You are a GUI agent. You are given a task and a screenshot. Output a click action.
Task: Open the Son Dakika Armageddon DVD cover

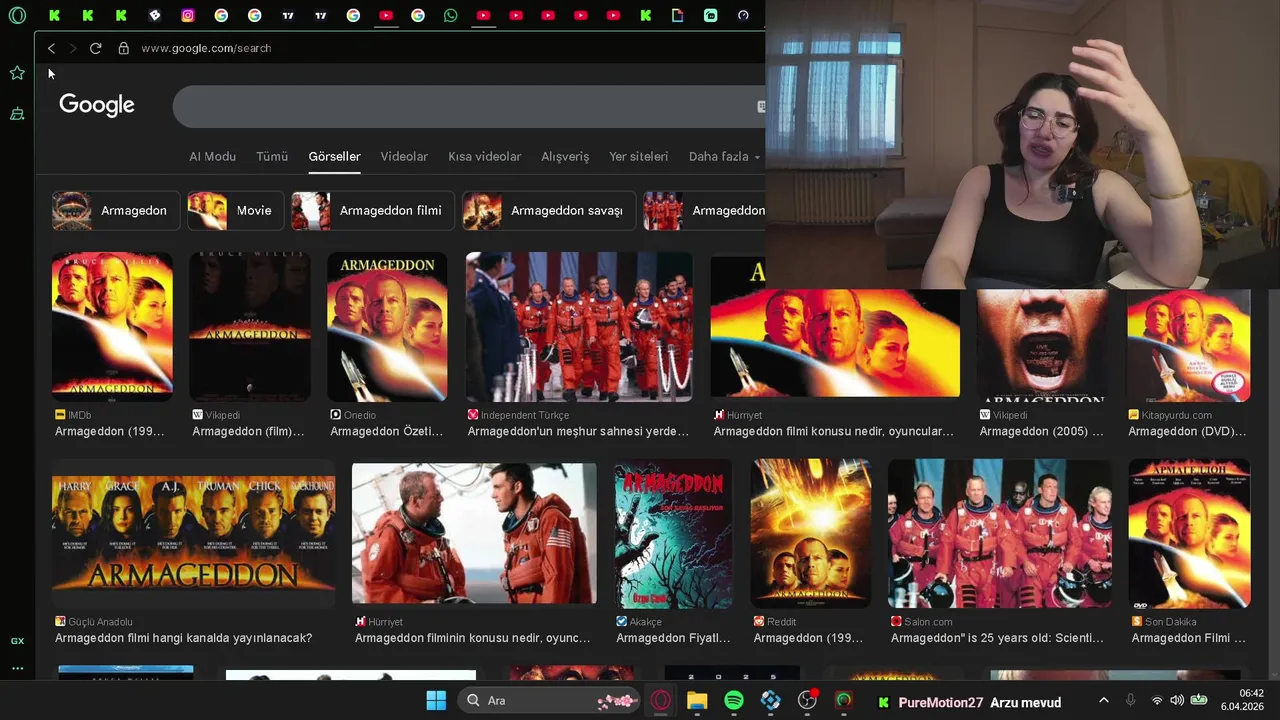(x=1189, y=534)
